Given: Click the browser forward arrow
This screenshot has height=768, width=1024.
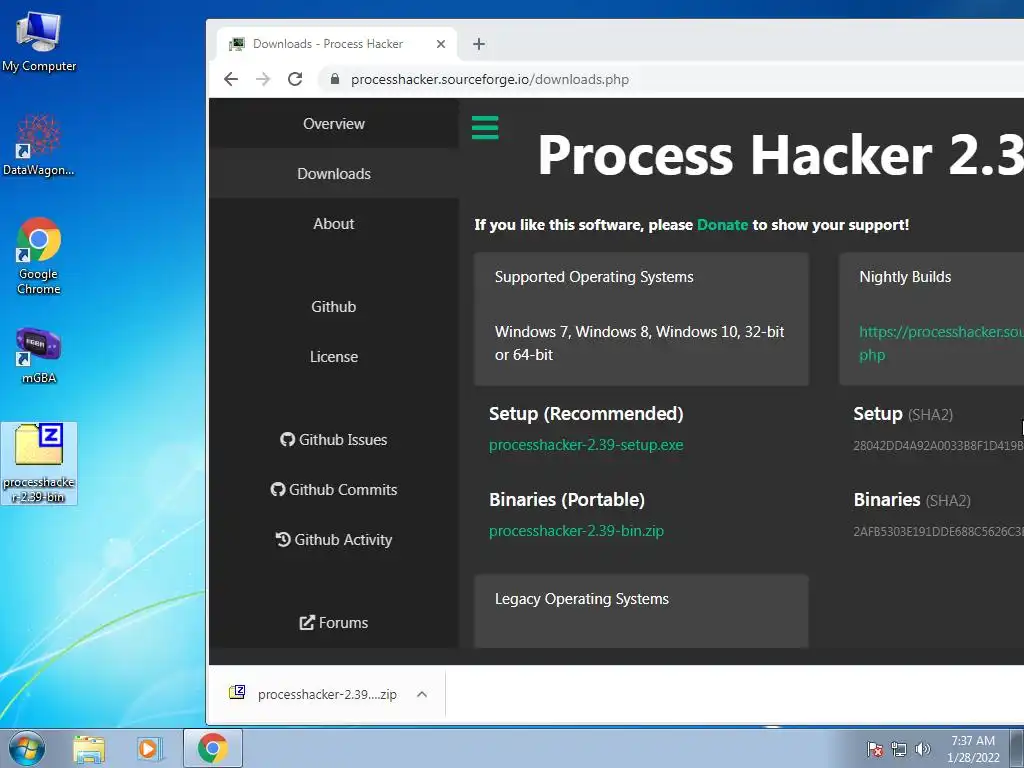Looking at the screenshot, I should 263,79.
